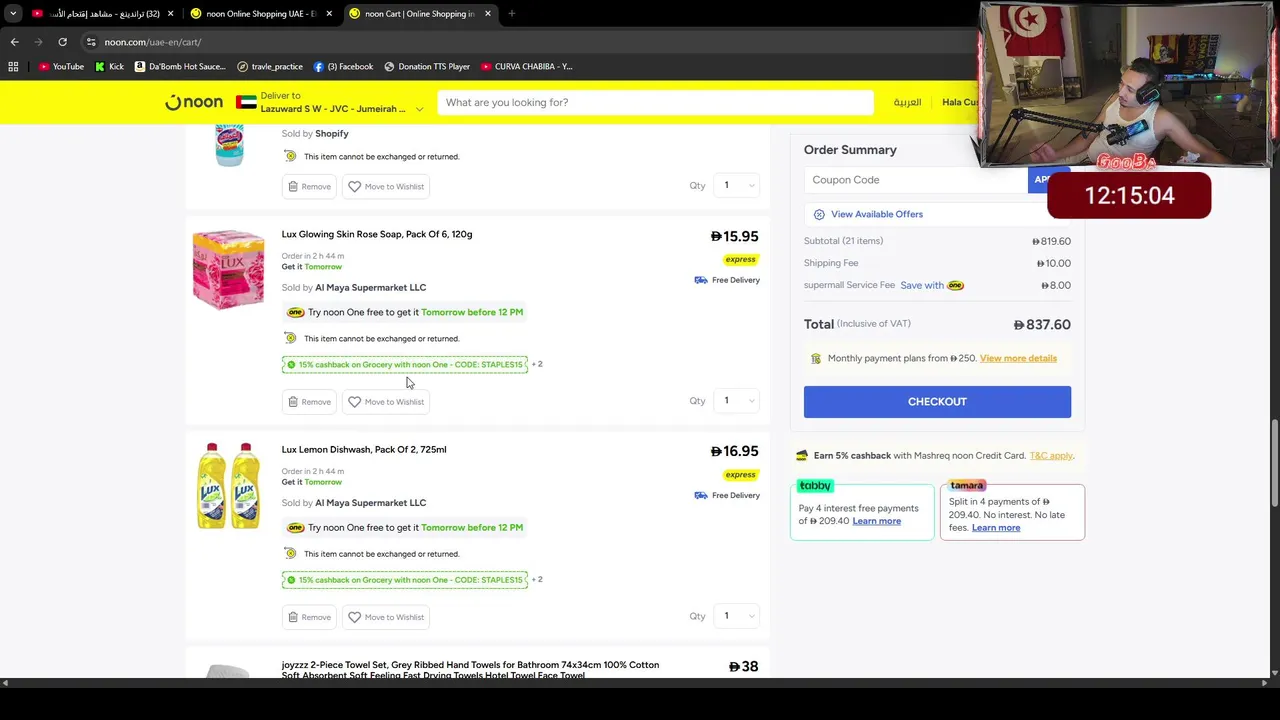Click the tabby logo
This screenshot has width=1280, height=720.
tap(815, 486)
